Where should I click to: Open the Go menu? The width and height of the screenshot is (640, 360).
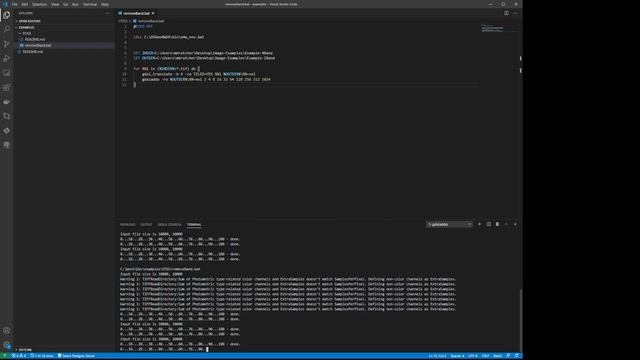(65, 4)
